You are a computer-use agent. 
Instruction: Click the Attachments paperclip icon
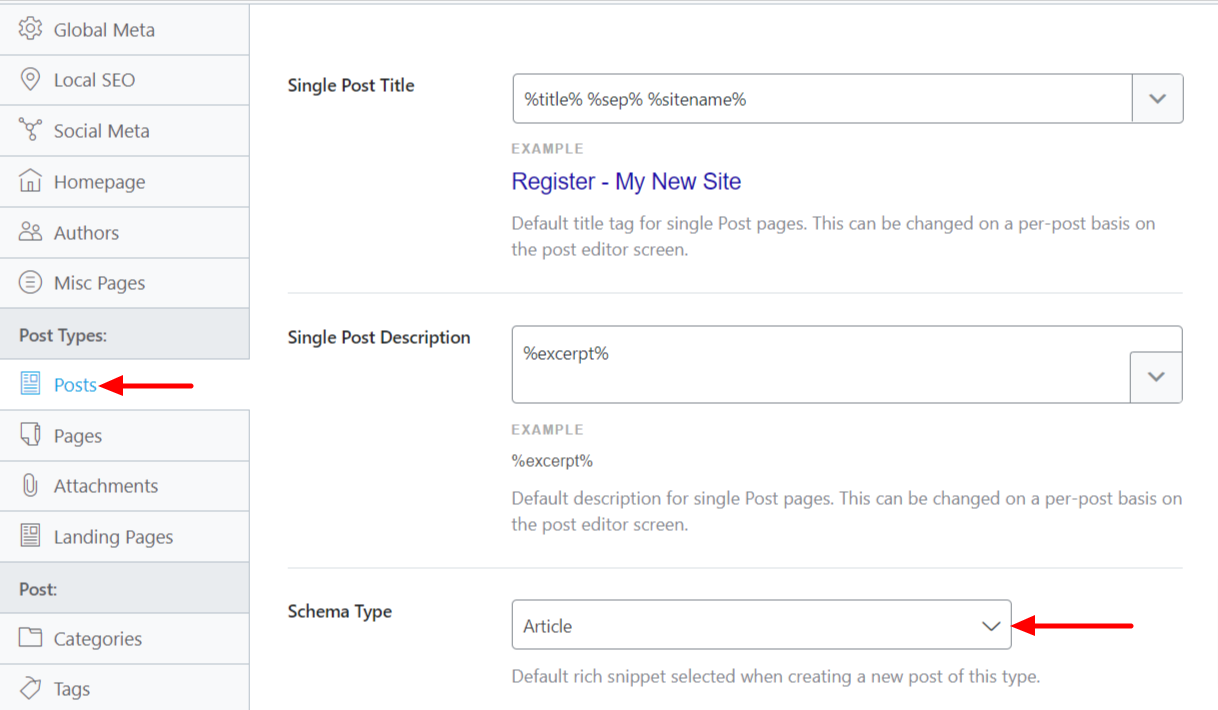(x=31, y=486)
